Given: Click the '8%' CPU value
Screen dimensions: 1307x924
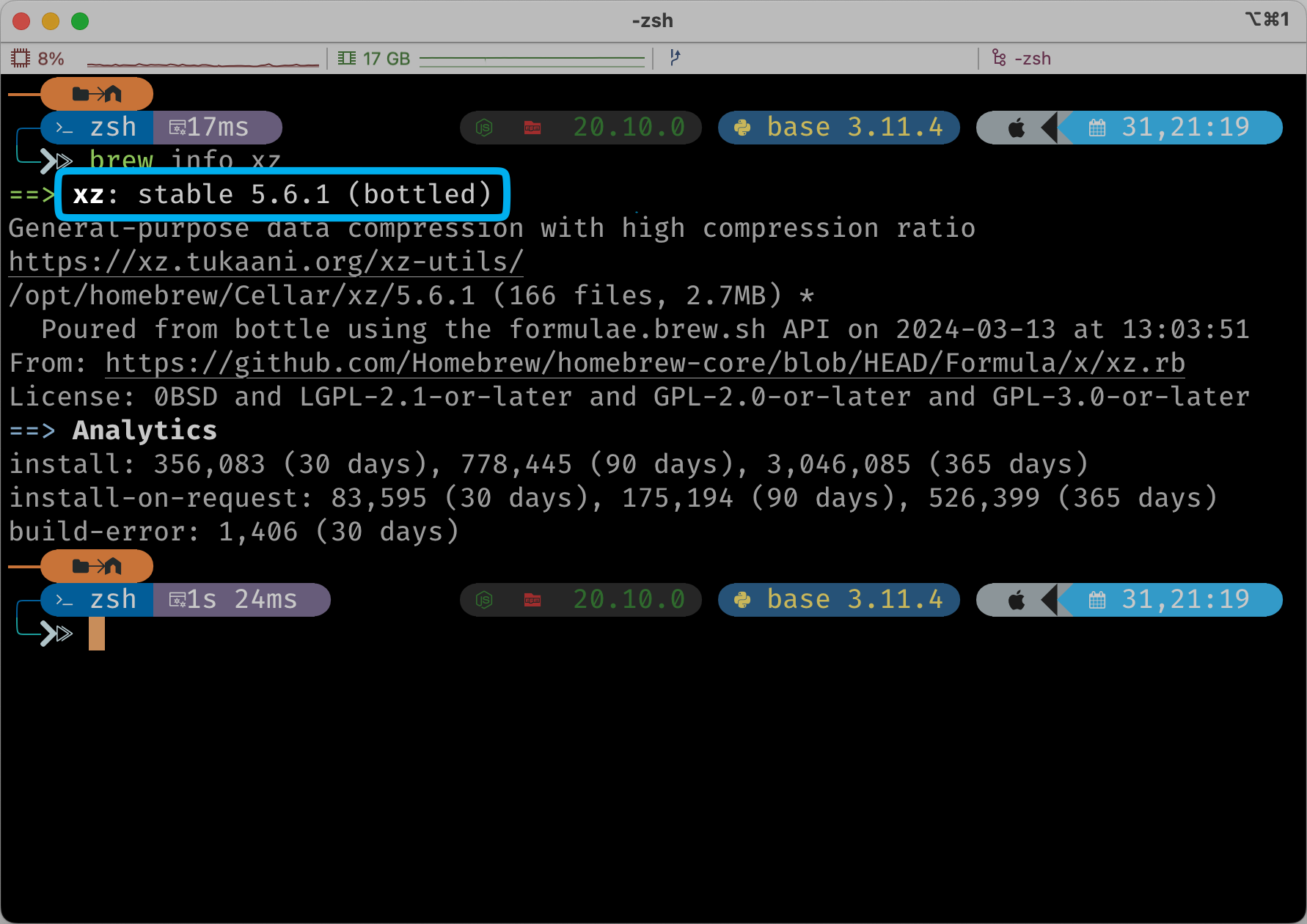Looking at the screenshot, I should [51, 59].
